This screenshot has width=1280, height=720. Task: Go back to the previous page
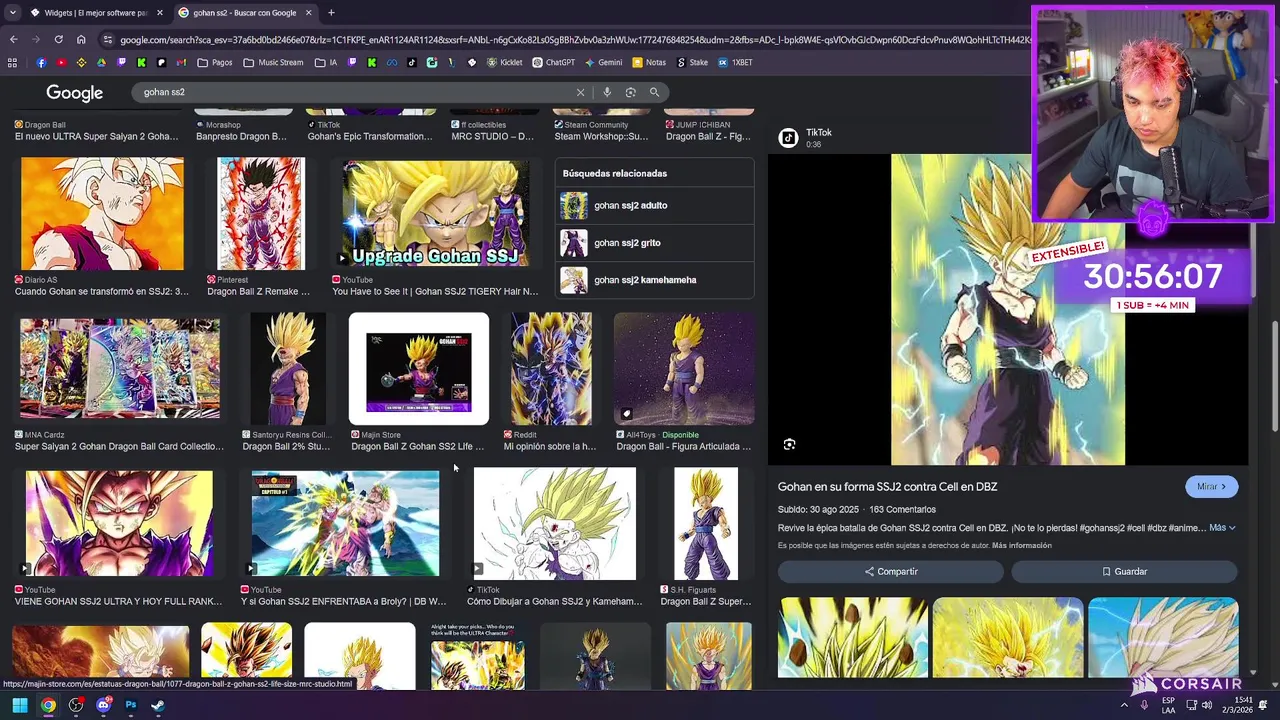[x=13, y=39]
